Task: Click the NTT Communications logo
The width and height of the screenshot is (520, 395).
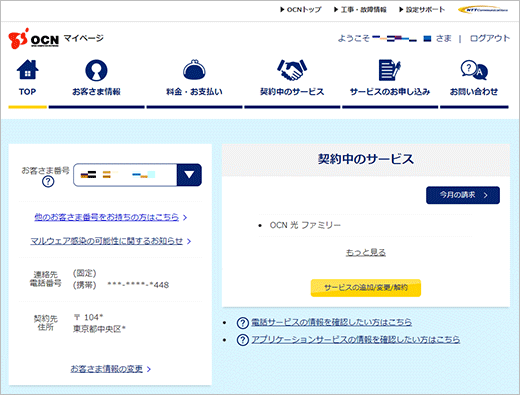Action: [x=483, y=10]
